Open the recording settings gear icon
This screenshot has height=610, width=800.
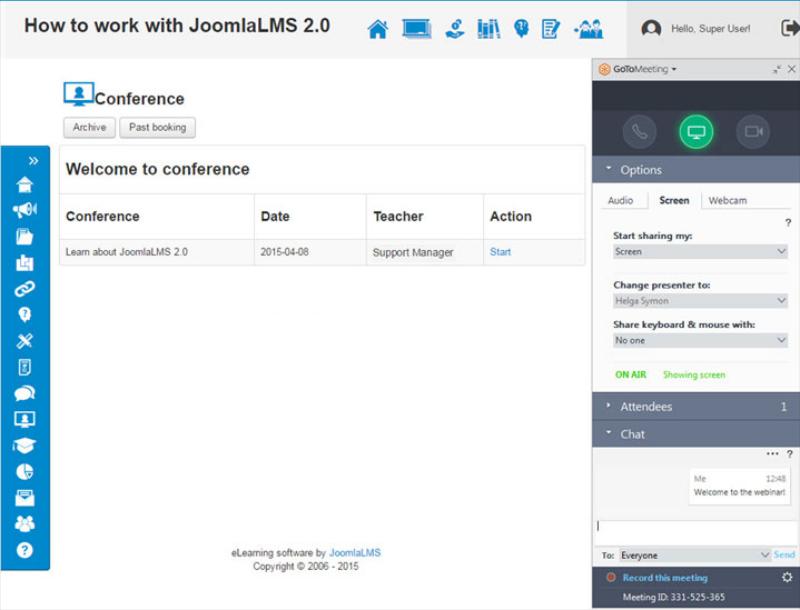pos(787,577)
